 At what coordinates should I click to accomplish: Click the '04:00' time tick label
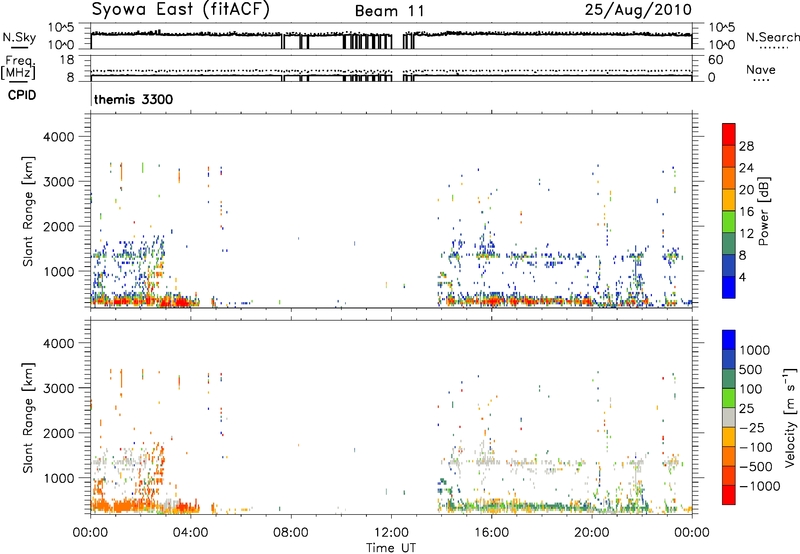[x=190, y=533]
